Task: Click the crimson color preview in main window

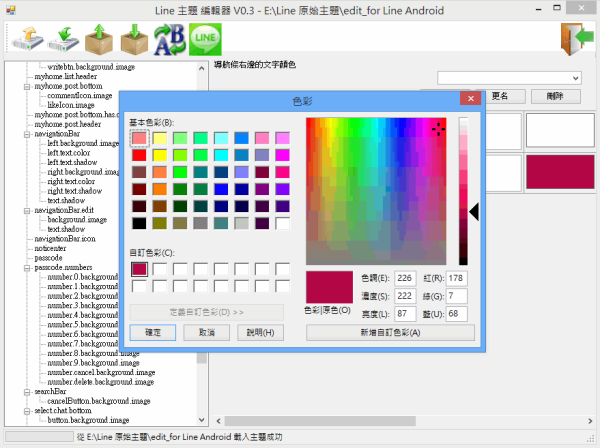Action: point(560,172)
